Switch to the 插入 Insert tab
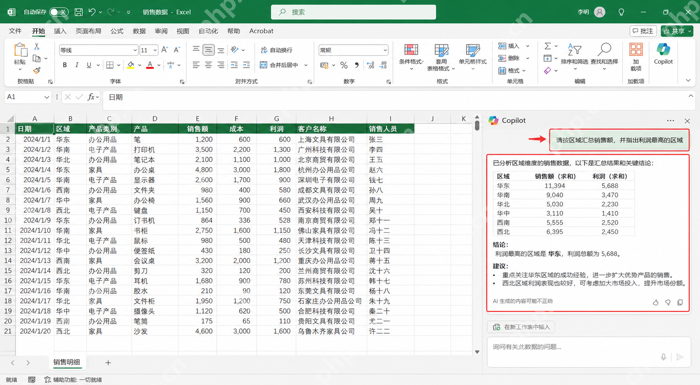The height and width of the screenshot is (385, 700). click(x=60, y=31)
